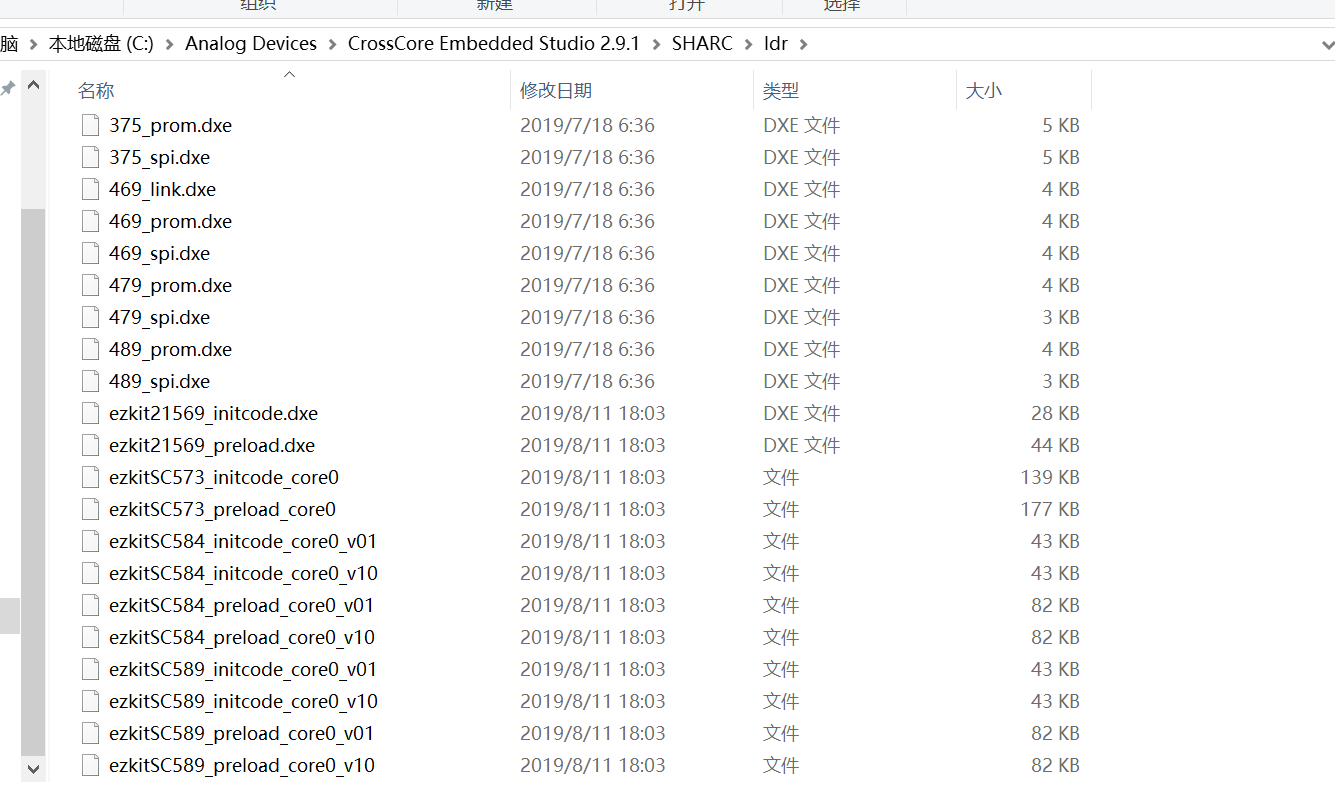This screenshot has height=806, width=1335.
Task: Select file name 479_spi.dxe
Action: 159,317
